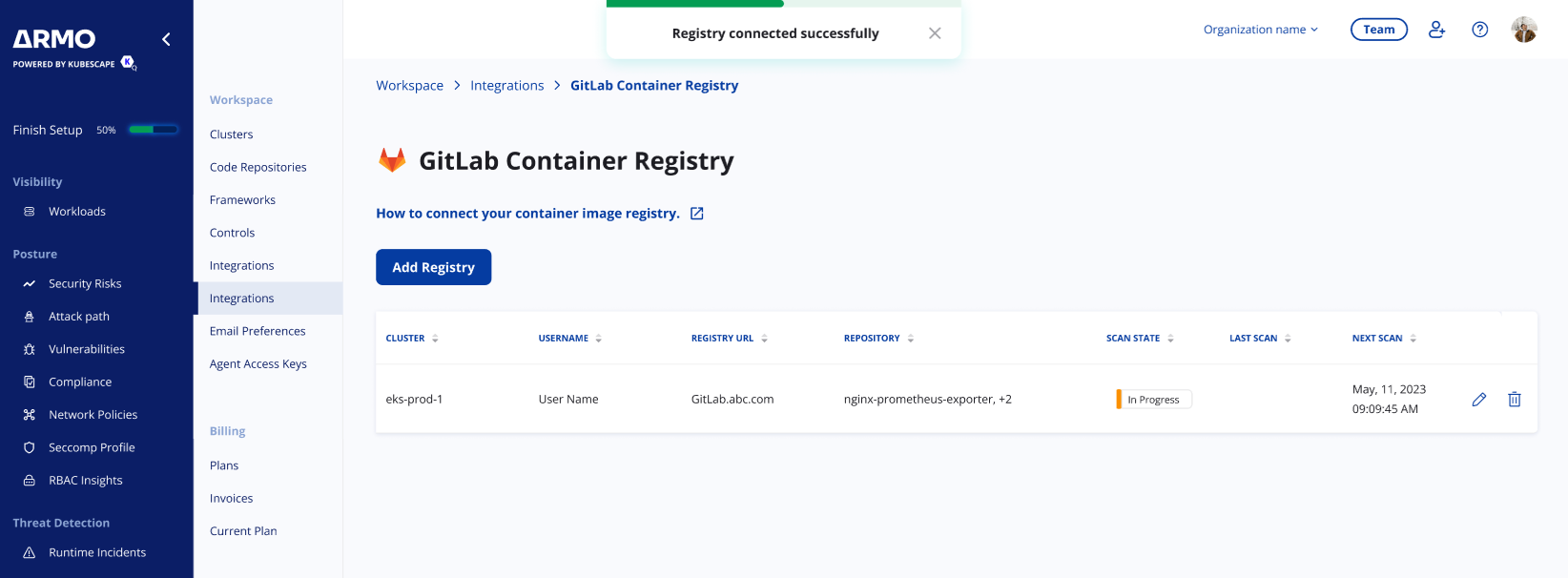Collapse the sidebar with the chevron arrow
The image size is (1568, 578).
[x=166, y=39]
